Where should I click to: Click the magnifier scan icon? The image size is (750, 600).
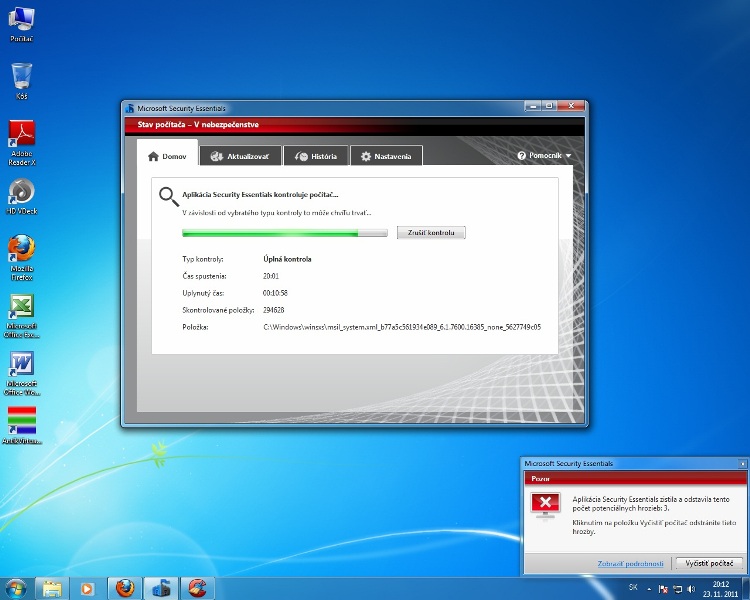(169, 197)
